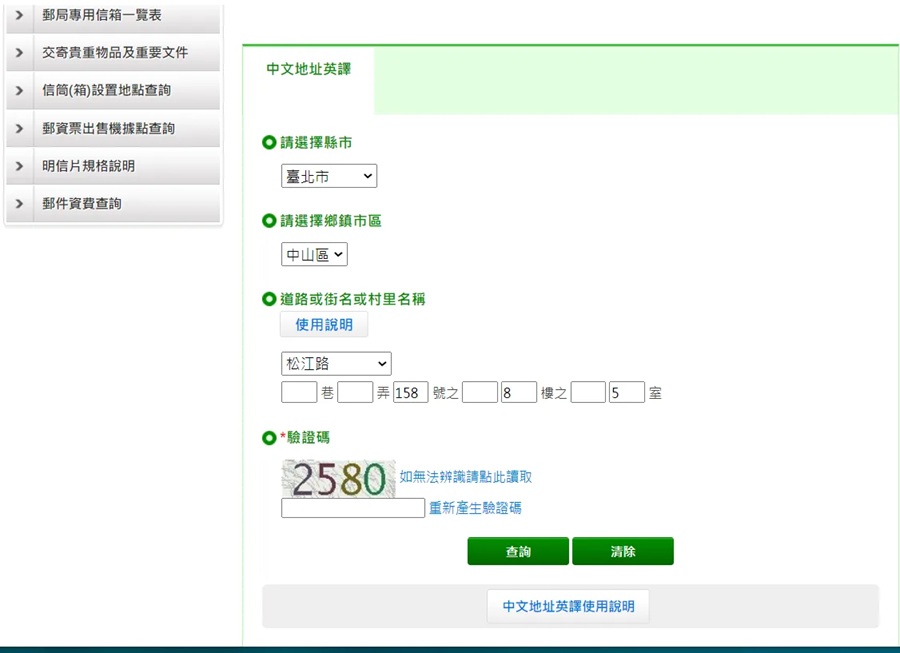The image size is (900, 653).
Task: Click the arrow icon next to 郵件資費查詢
Action: tap(19, 204)
